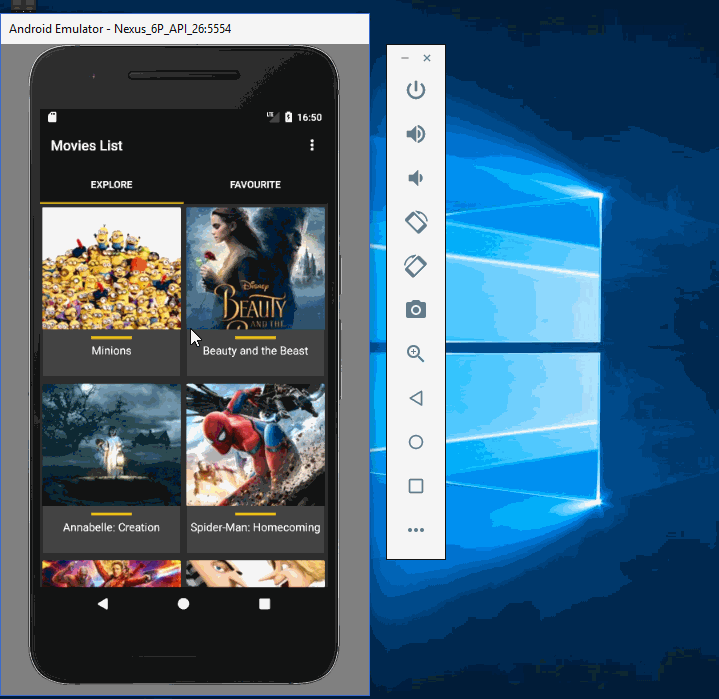Open extended controls via three dots
This screenshot has width=719, height=699.
pyautogui.click(x=416, y=530)
